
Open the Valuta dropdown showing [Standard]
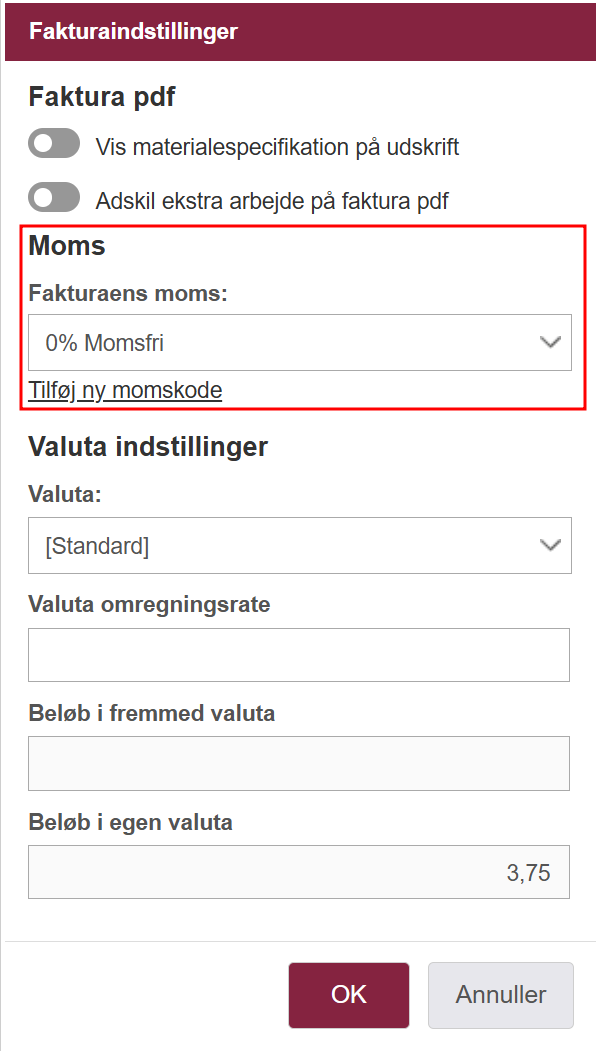coord(299,546)
